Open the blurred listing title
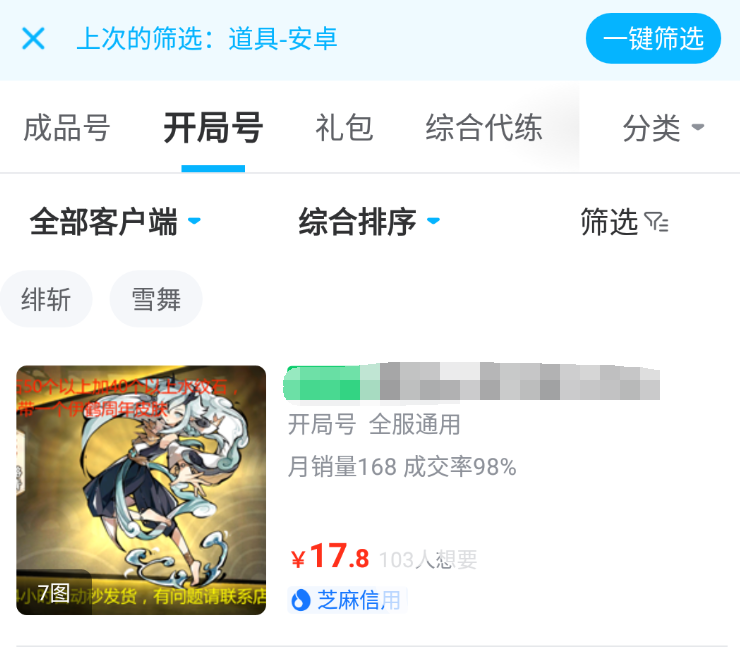740x658 pixels. (x=471, y=383)
